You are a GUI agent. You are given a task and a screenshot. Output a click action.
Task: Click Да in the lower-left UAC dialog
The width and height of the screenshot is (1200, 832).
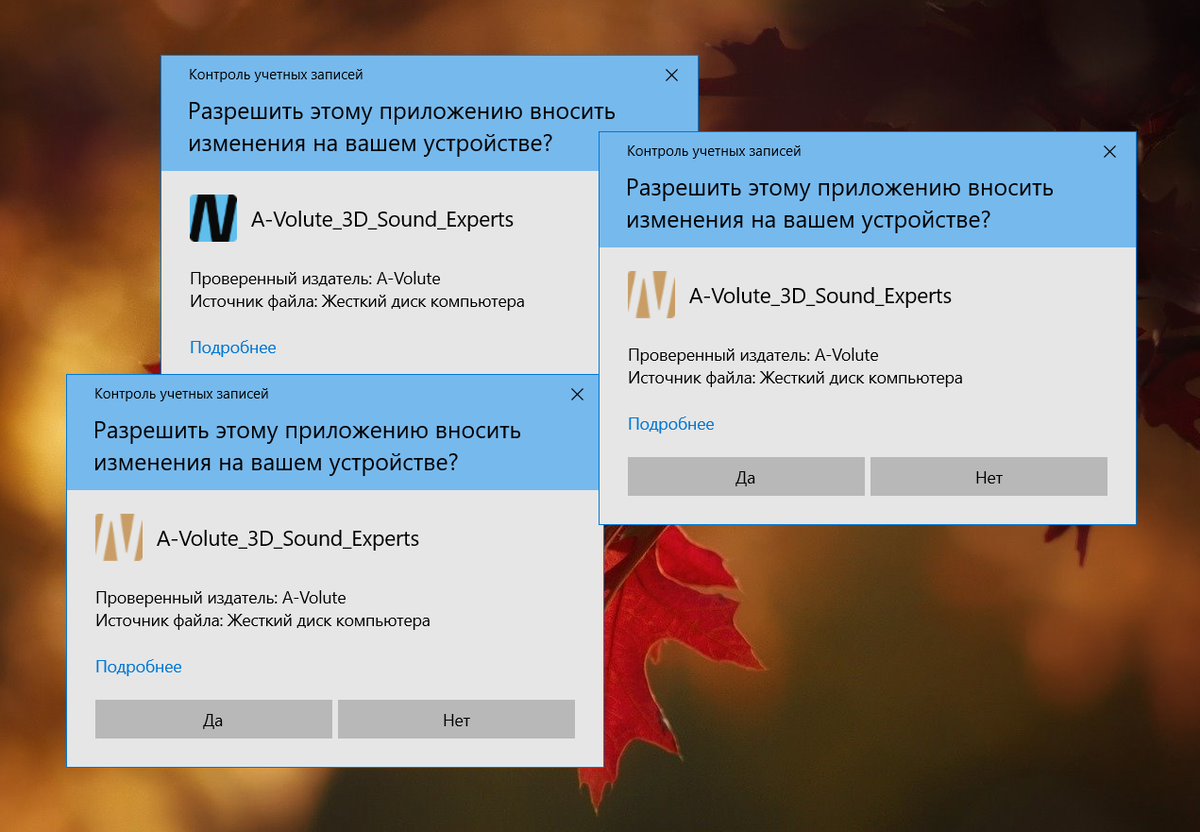(213, 719)
